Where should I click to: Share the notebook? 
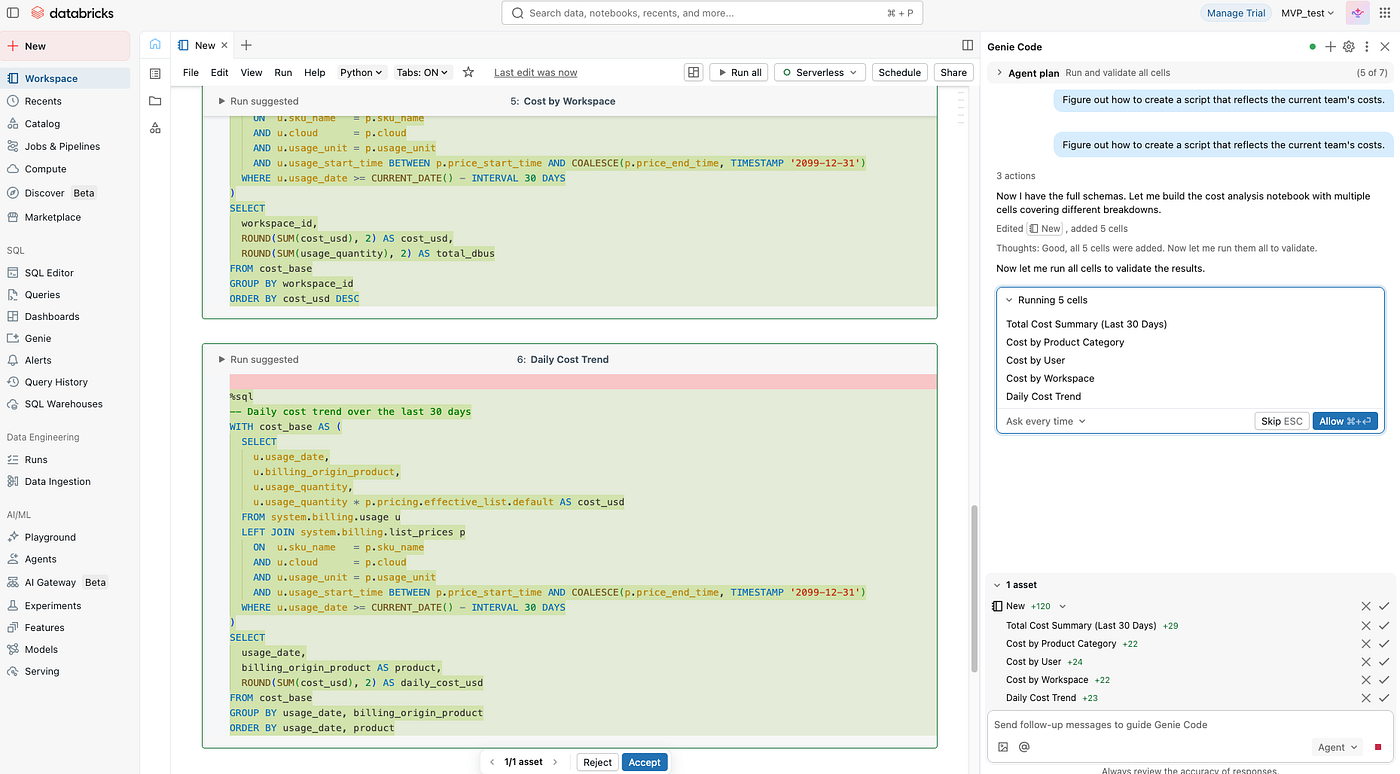tap(954, 72)
